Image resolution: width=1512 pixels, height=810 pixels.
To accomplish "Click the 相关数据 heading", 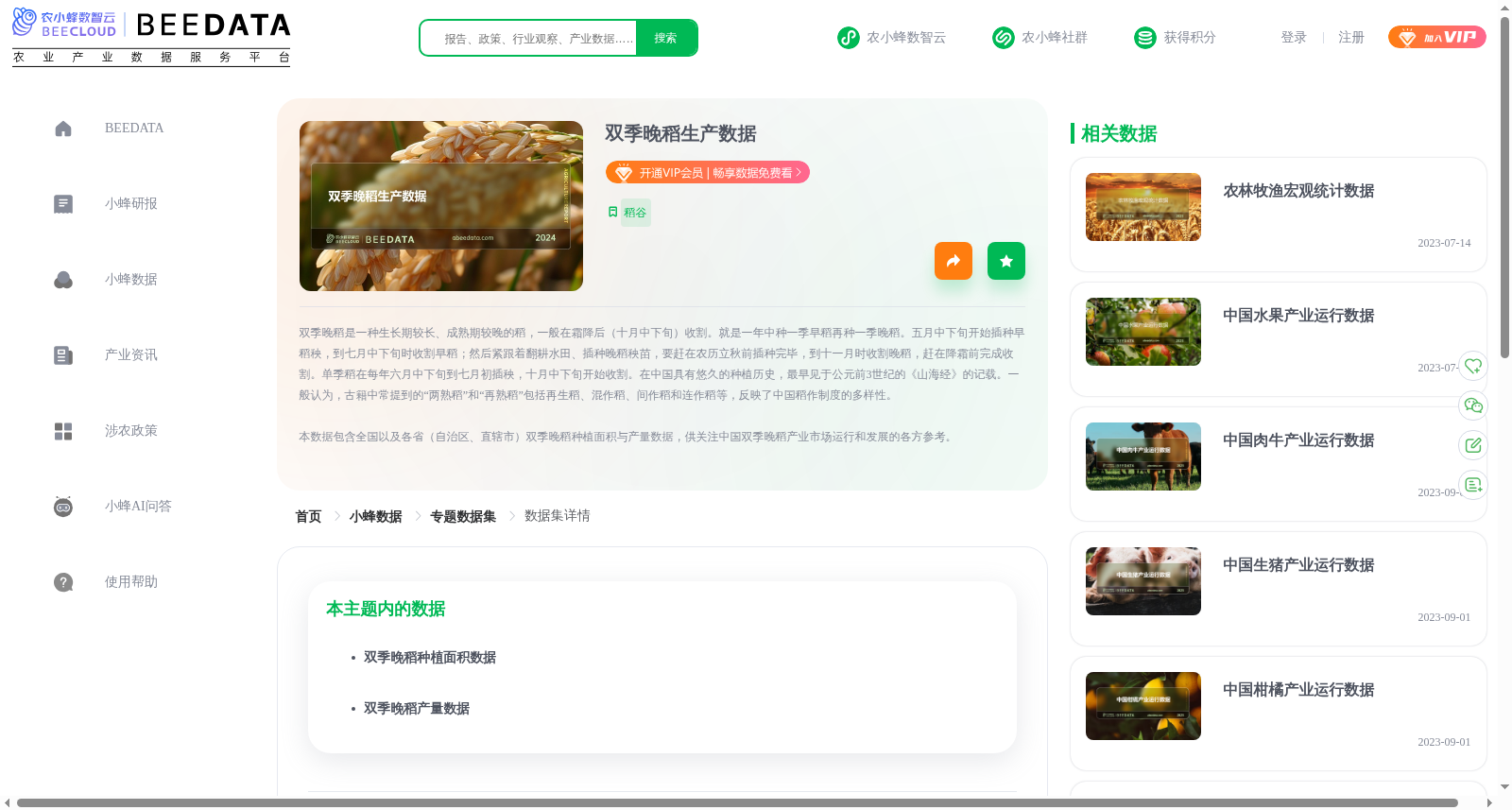I will [1119, 133].
